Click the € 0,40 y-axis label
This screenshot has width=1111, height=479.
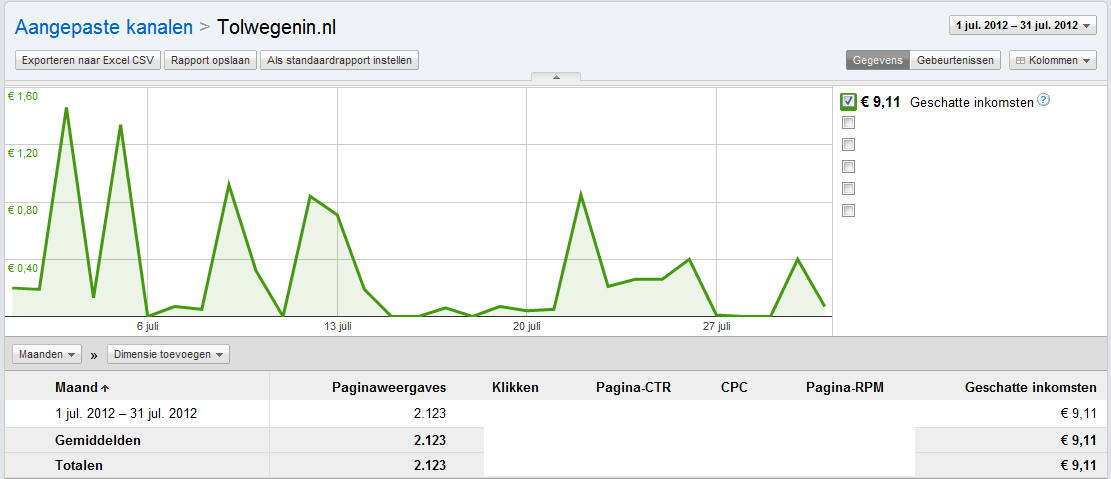[23, 268]
